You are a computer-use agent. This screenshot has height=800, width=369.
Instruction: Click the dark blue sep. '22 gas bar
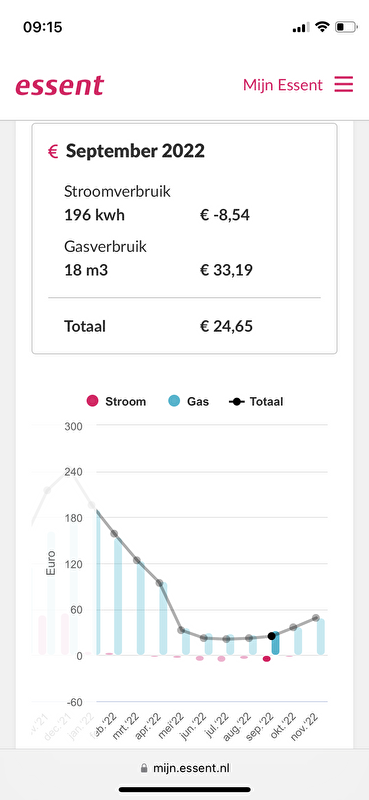coord(276,643)
